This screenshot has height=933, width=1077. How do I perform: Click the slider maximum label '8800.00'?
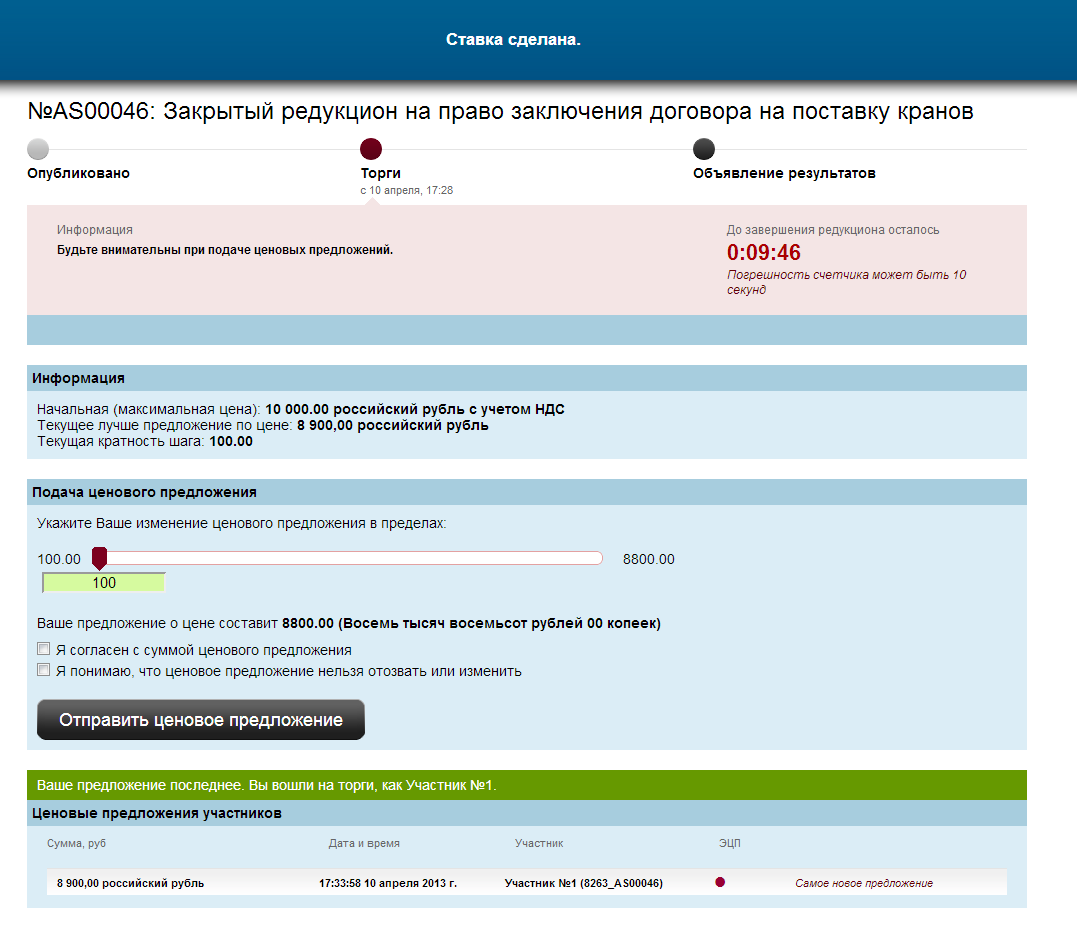click(648, 559)
